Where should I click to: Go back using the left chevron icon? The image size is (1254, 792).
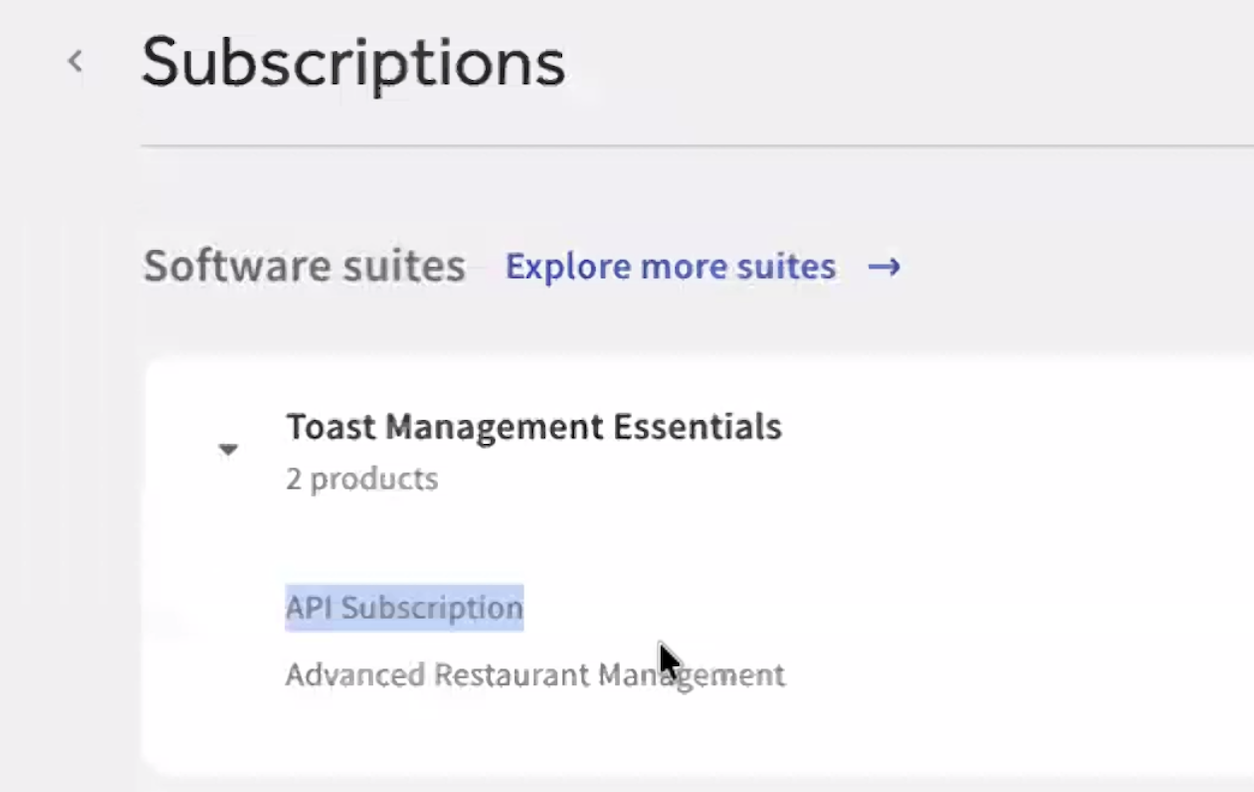click(x=75, y=62)
